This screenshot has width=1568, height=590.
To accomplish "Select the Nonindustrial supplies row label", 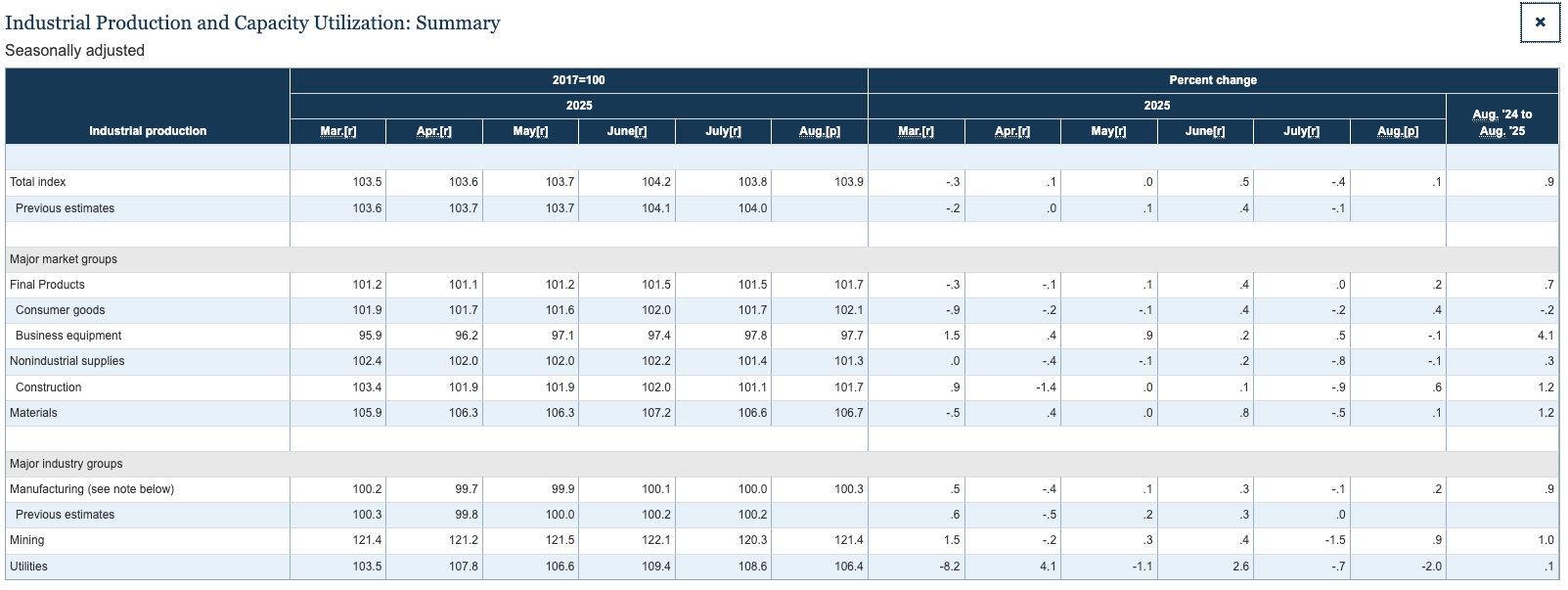I will click(67, 361).
